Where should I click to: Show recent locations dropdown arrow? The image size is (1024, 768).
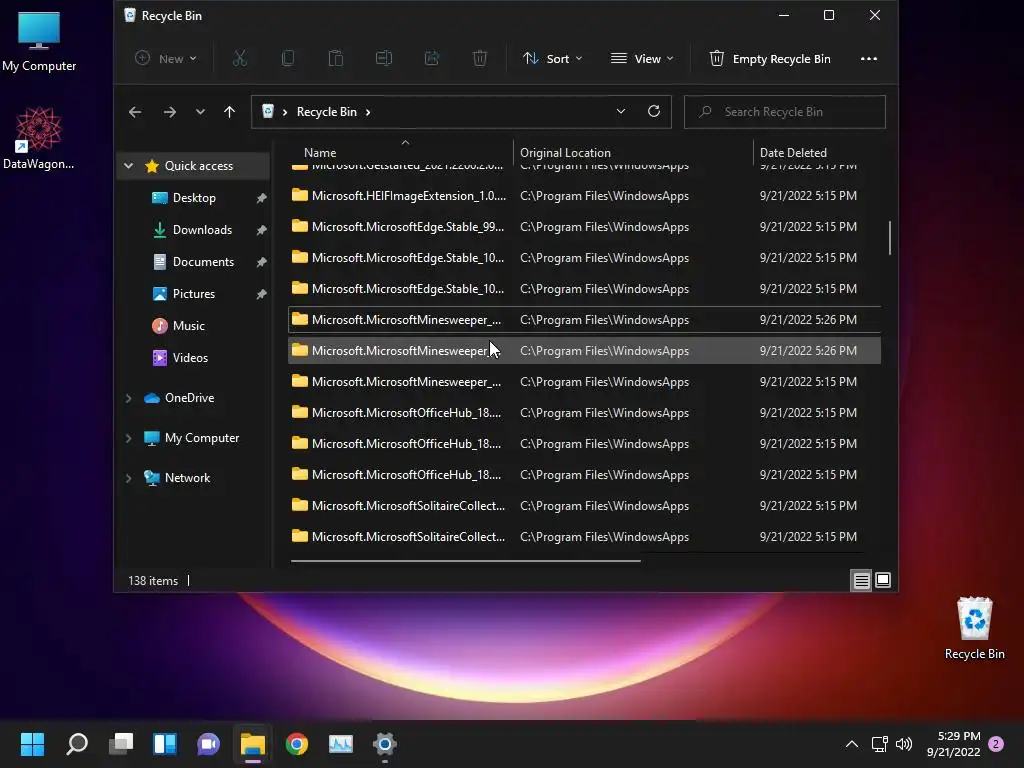pos(200,112)
